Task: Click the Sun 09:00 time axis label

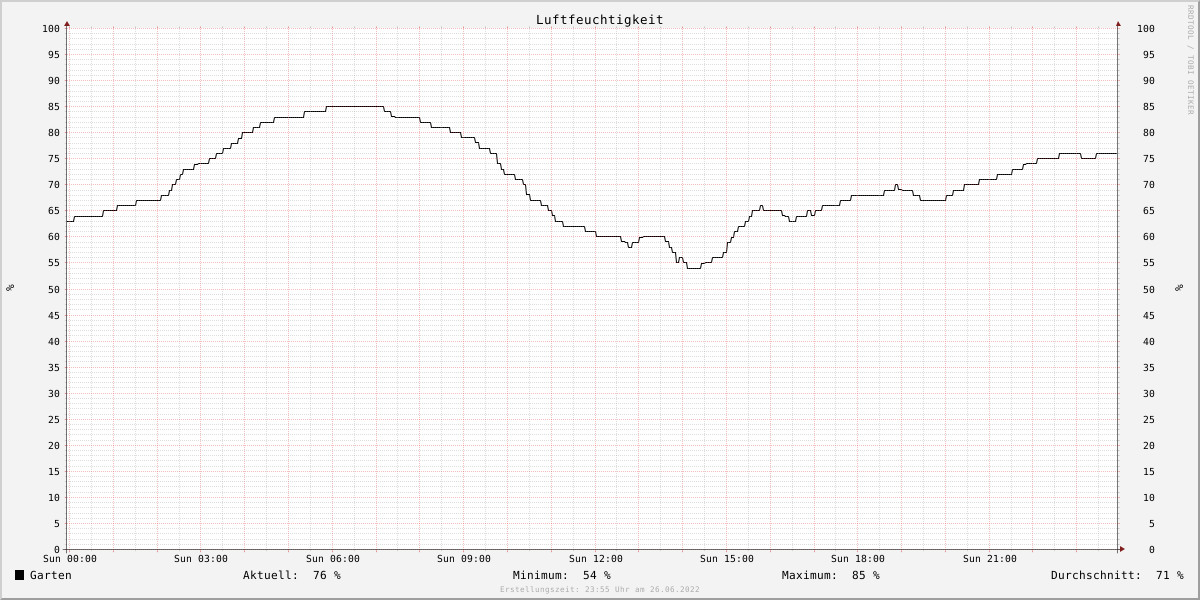Action: 464,559
